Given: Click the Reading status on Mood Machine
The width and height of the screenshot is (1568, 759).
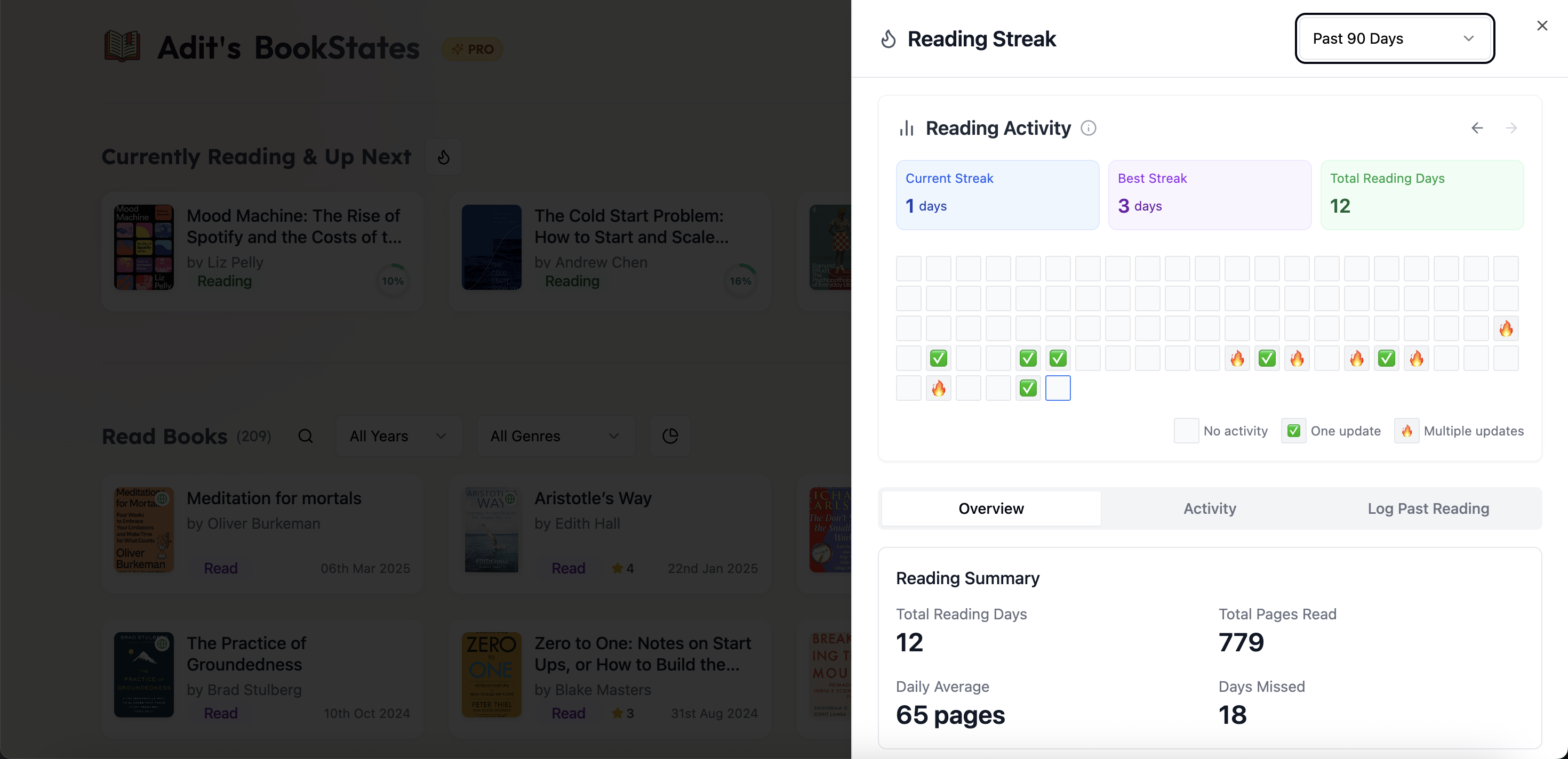Looking at the screenshot, I should (225, 281).
